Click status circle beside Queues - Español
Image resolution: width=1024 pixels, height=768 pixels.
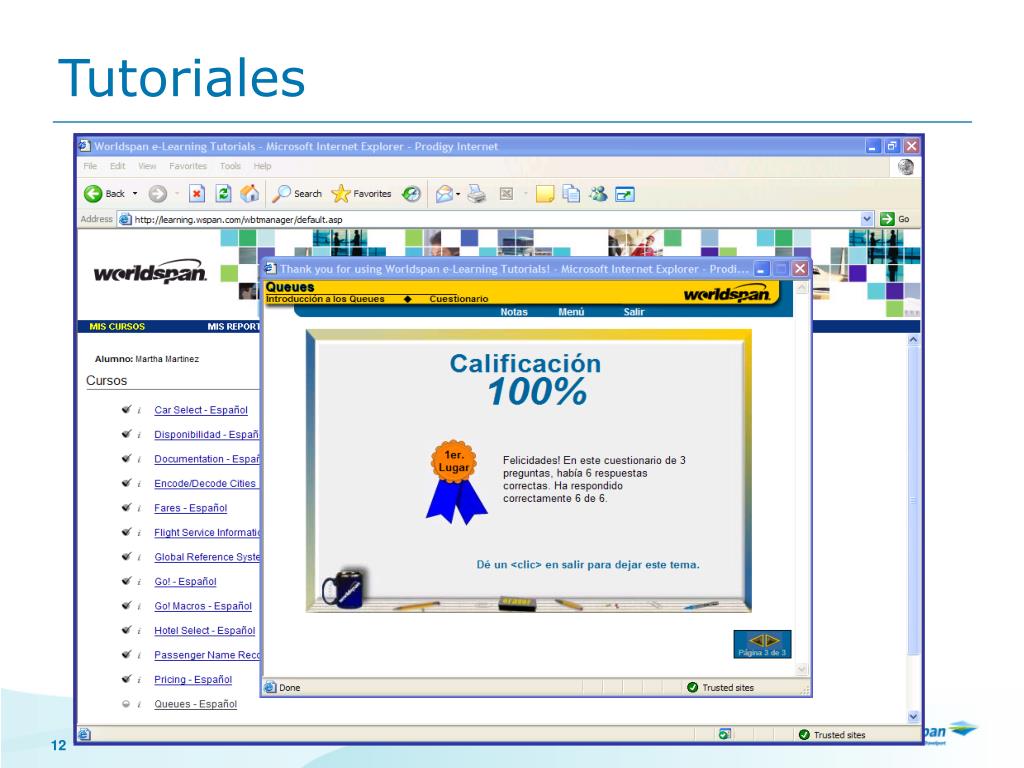click(x=126, y=704)
